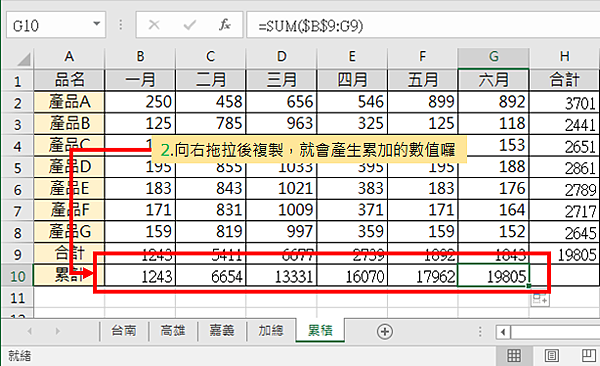Switch to Page Break Preview icon
This screenshot has height=366, width=600.
589,356
